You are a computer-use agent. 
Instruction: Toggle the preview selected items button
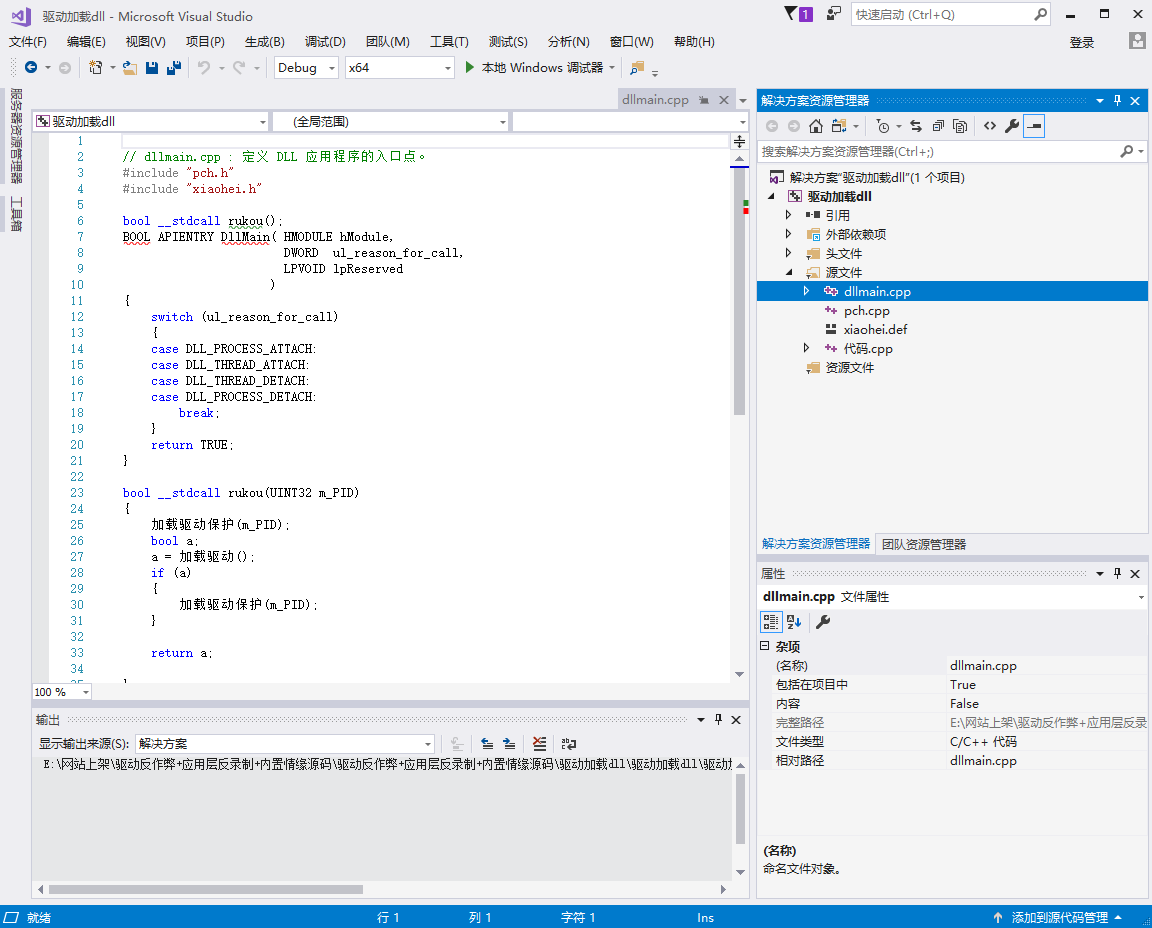[x=1034, y=126]
